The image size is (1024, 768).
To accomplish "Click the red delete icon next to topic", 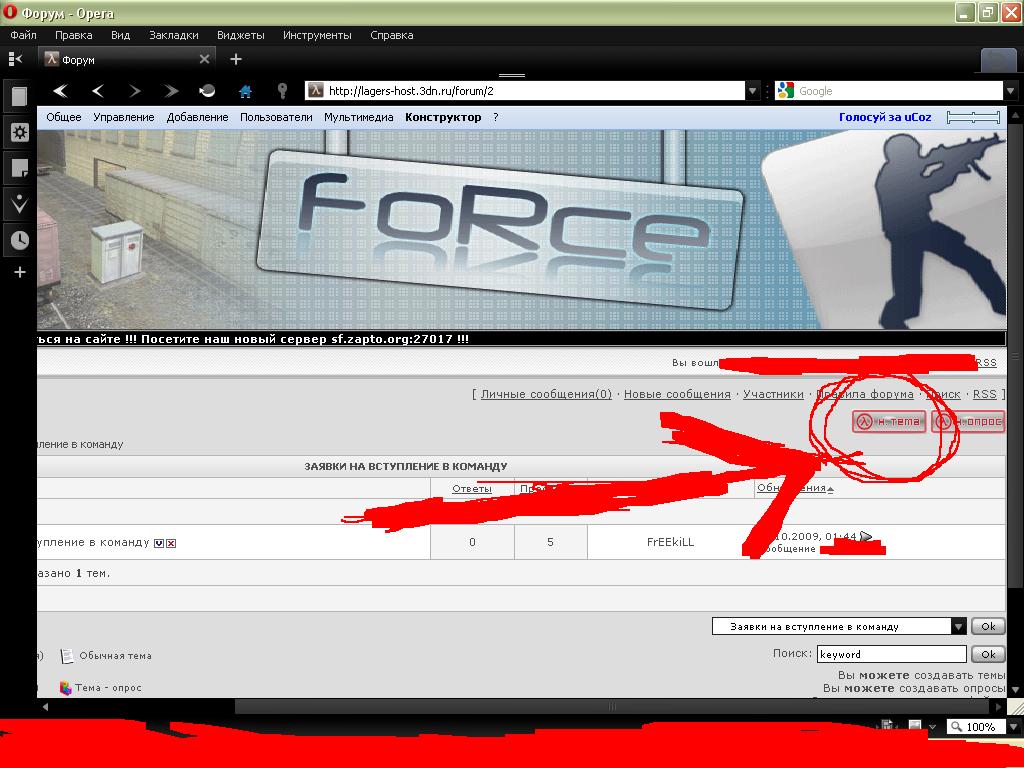I will 171,543.
